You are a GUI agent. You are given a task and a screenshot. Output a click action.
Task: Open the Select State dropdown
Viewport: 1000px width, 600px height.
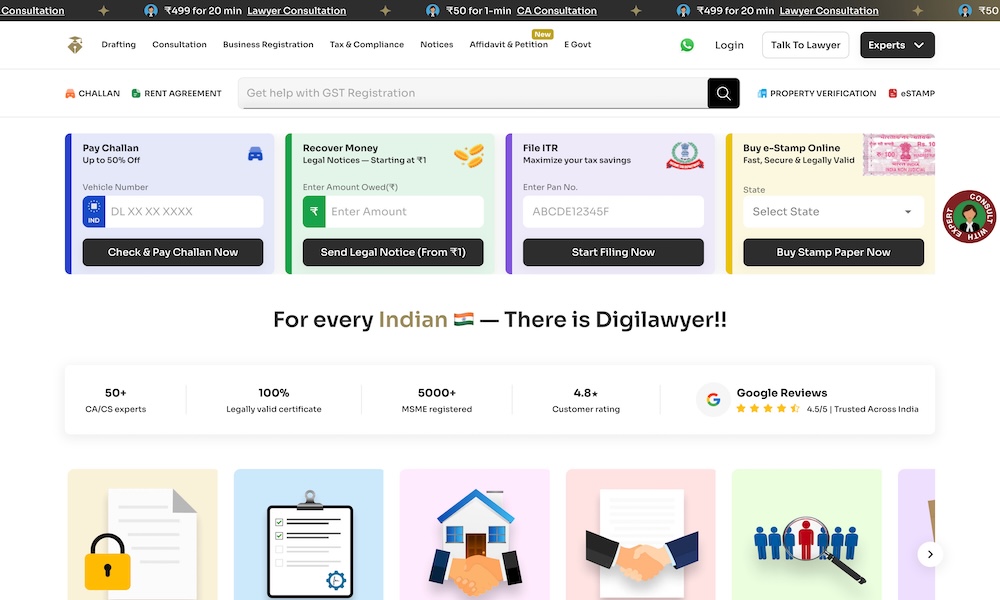833,212
